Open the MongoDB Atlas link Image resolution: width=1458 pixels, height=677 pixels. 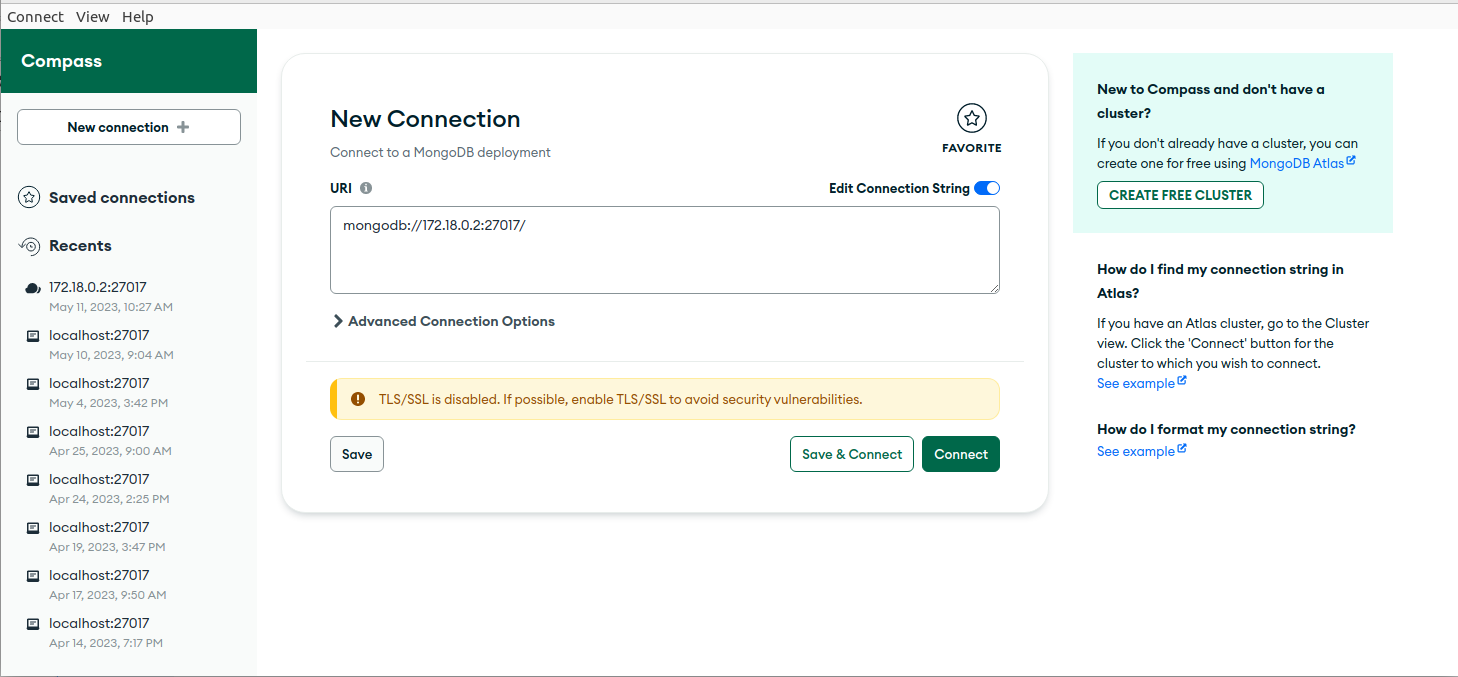[x=1297, y=163]
